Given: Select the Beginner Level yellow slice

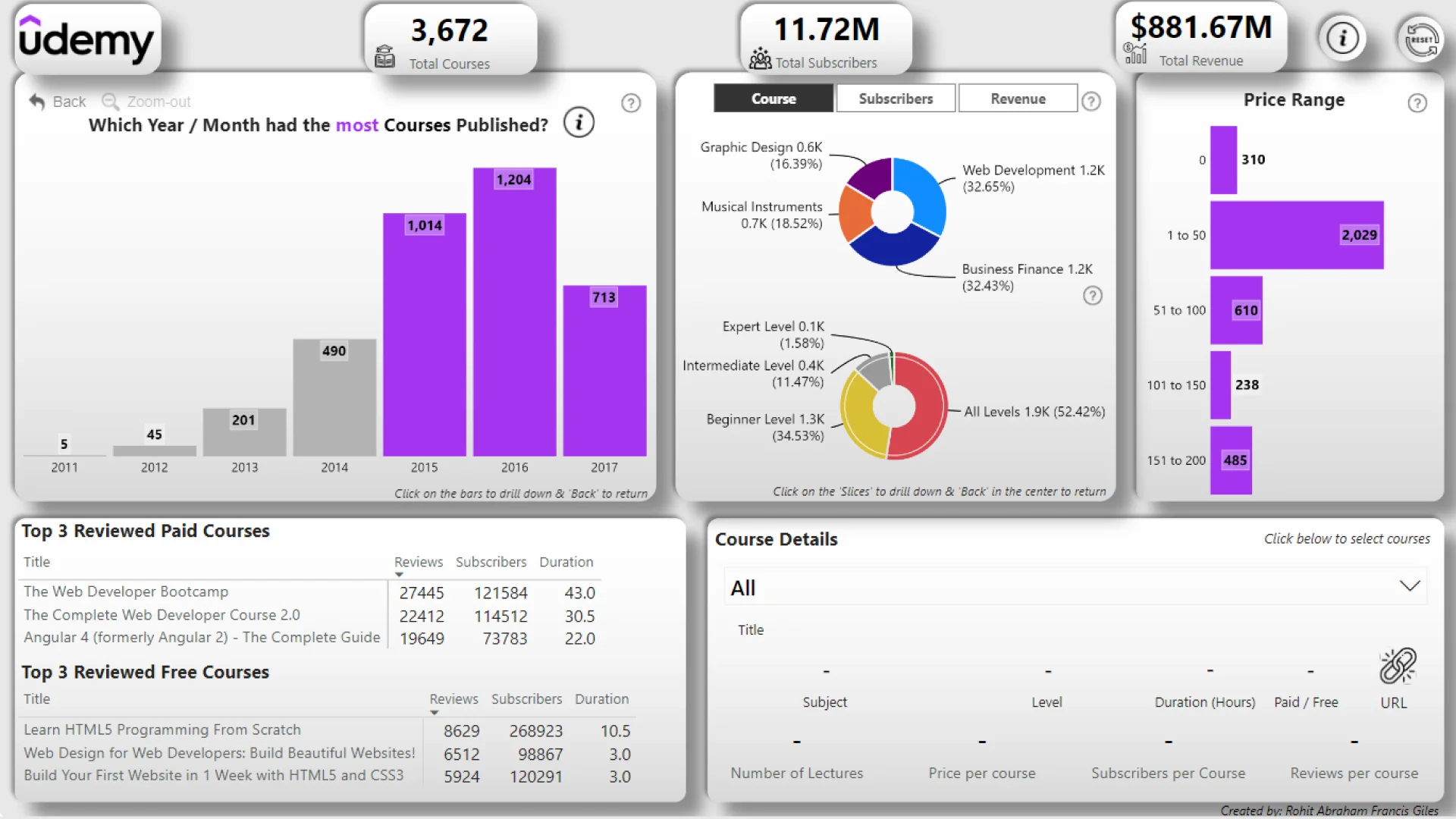Looking at the screenshot, I should click(861, 416).
